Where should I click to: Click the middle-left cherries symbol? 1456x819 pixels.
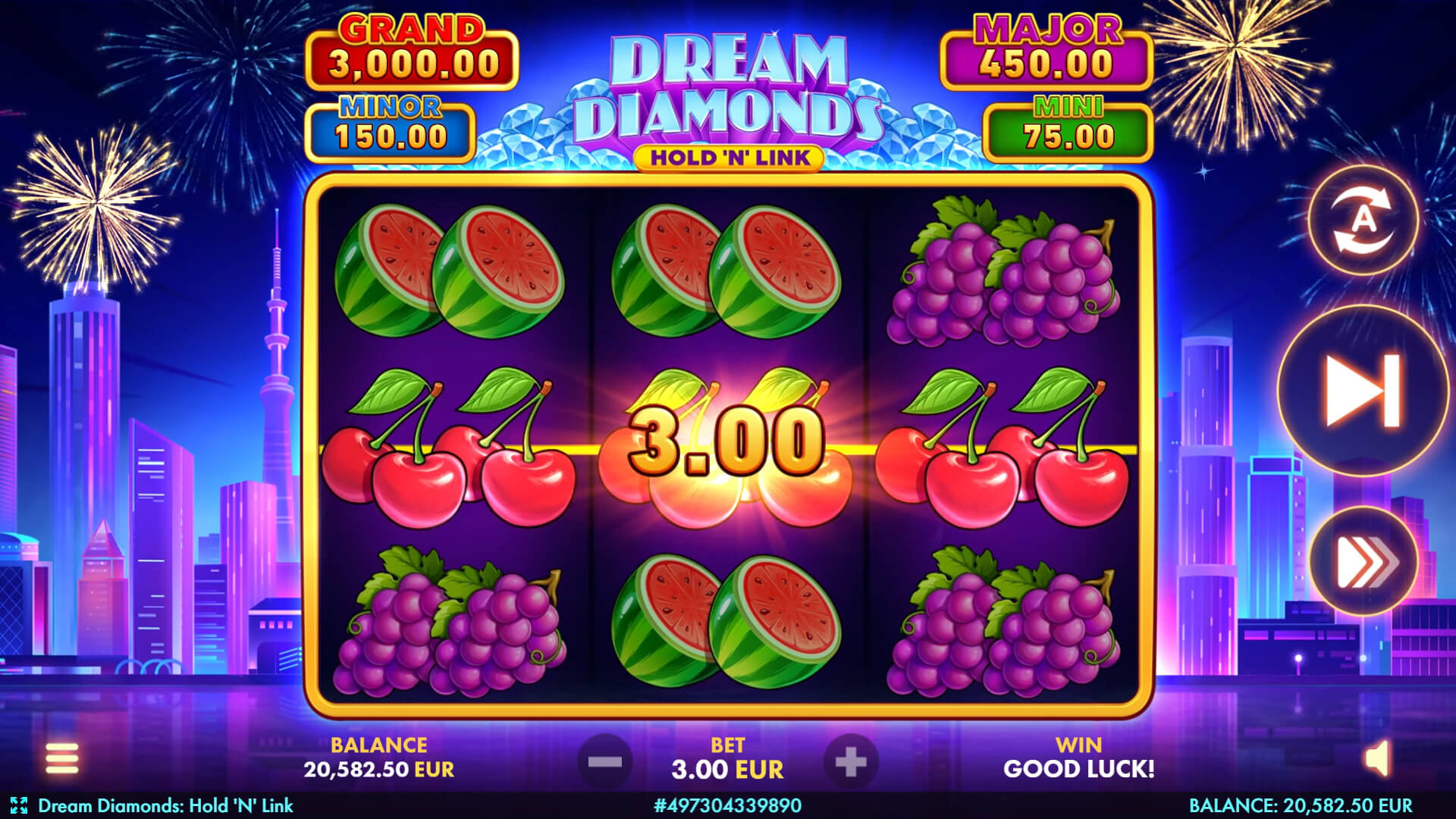click(449, 447)
